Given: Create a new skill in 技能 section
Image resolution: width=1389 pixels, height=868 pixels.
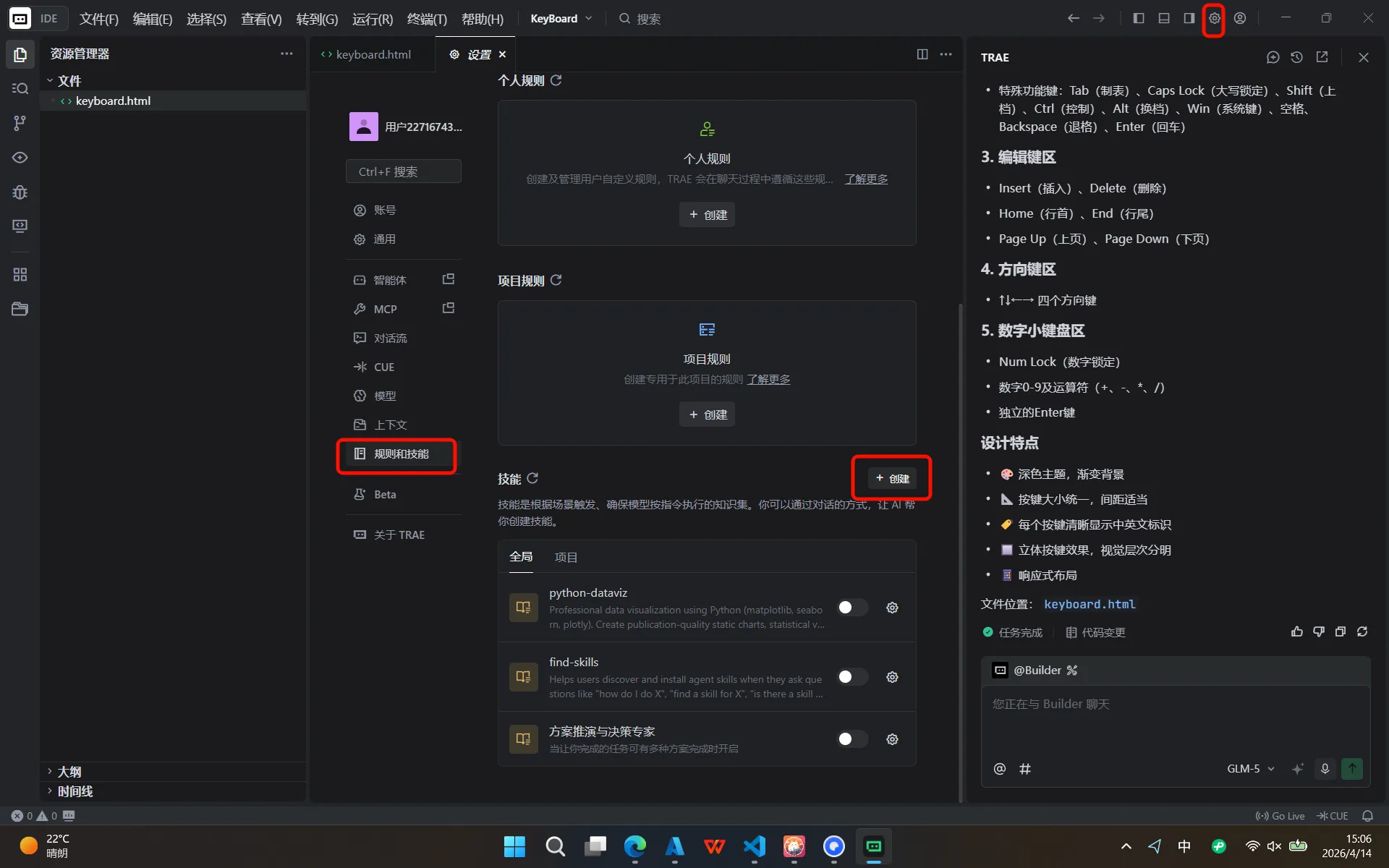Looking at the screenshot, I should [x=892, y=478].
